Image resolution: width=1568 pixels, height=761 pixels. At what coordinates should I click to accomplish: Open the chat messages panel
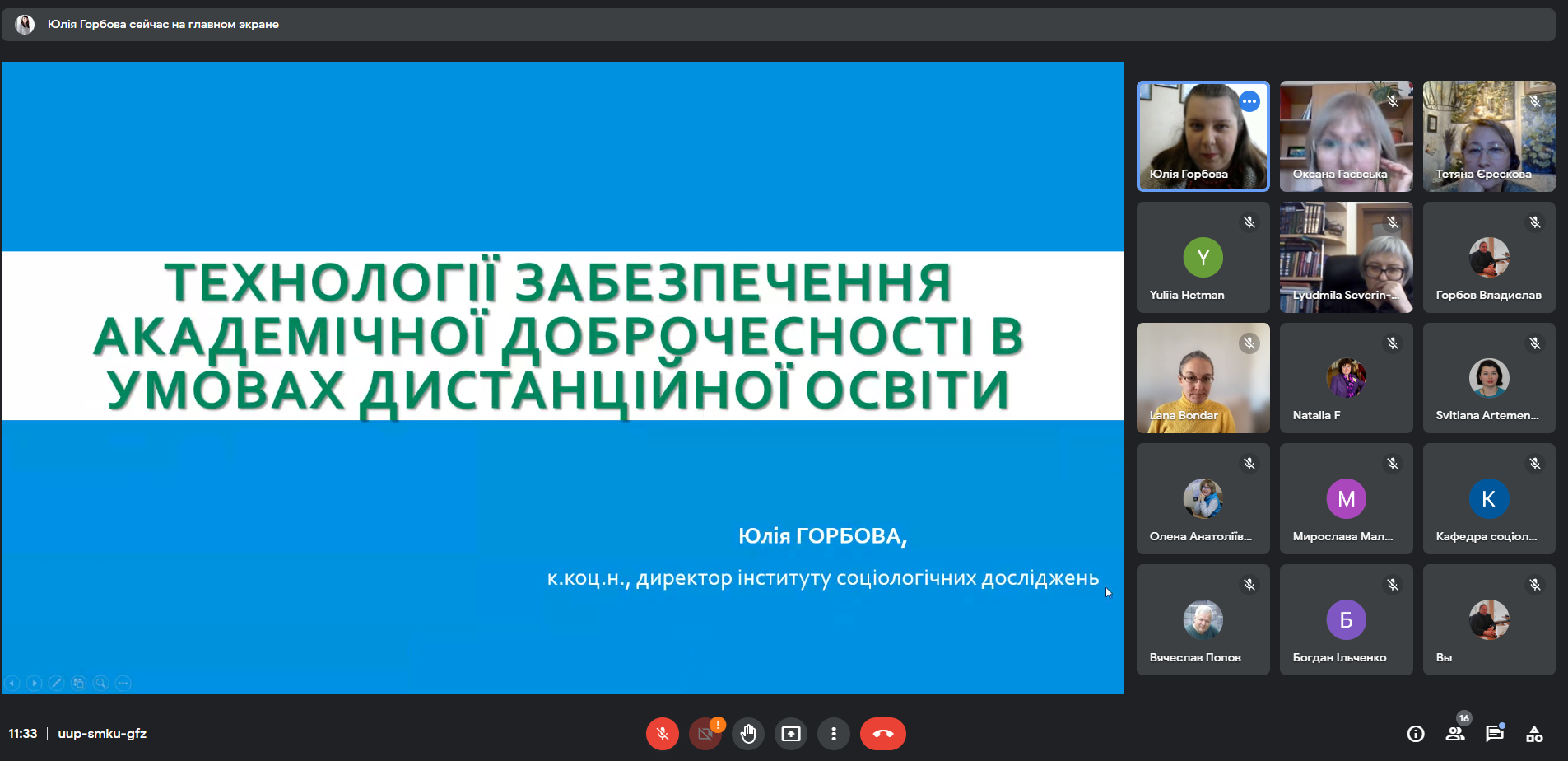click(x=1494, y=734)
